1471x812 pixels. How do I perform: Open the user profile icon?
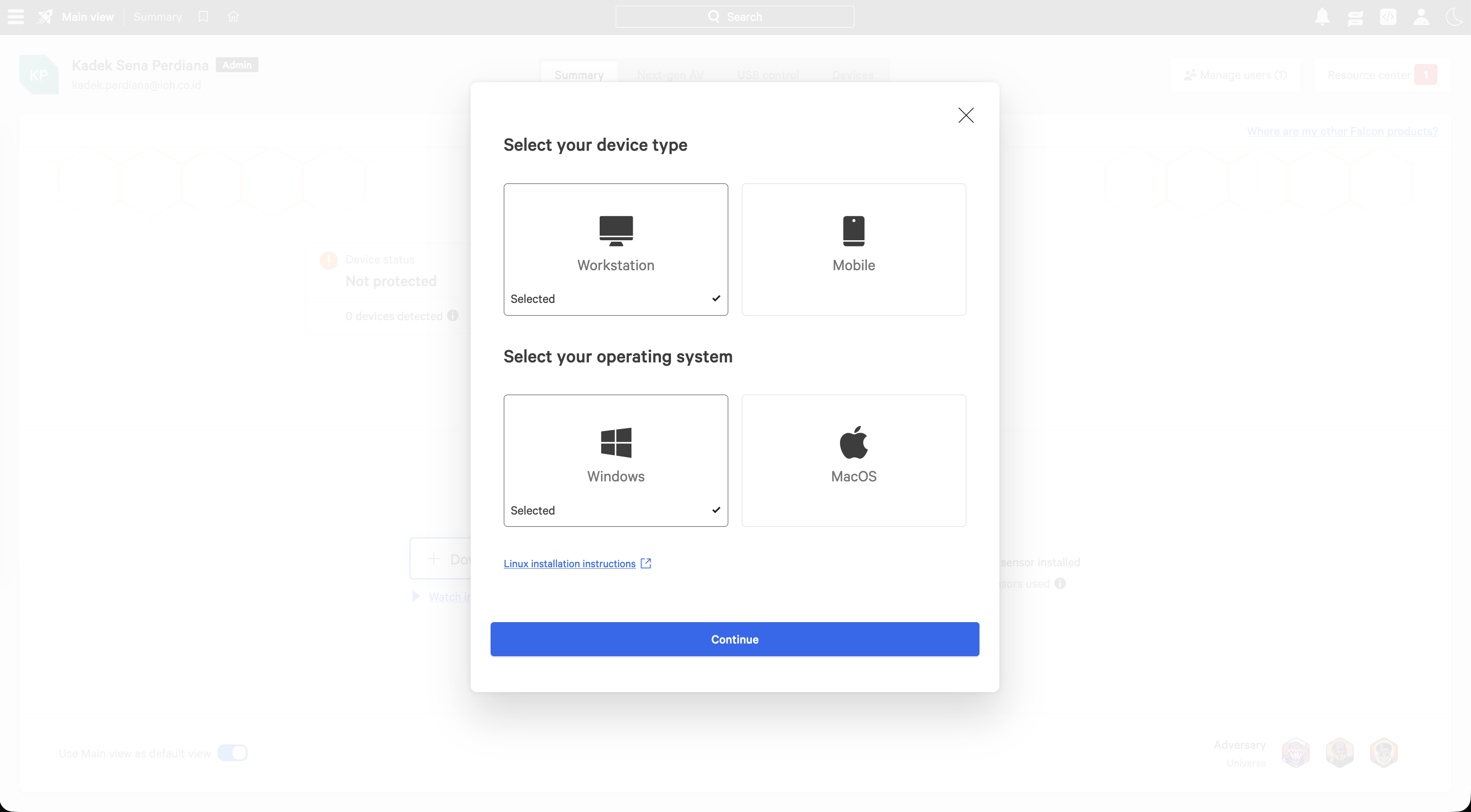tap(1421, 16)
